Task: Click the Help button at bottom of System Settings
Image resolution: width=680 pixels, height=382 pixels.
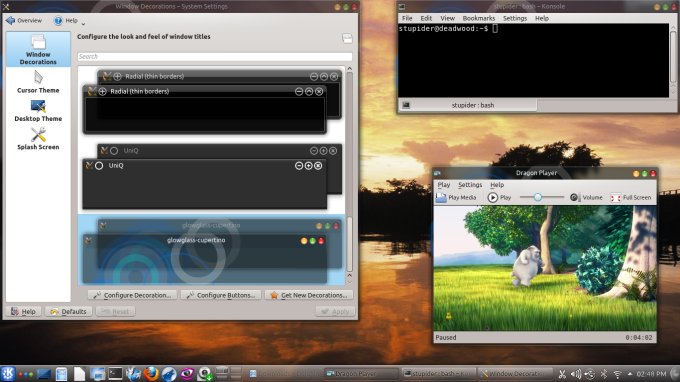Action: [x=24, y=311]
